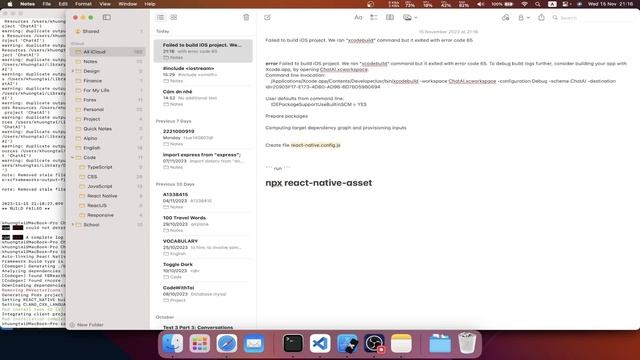Viewport: 640px width, 360px height.
Task: Open Finder from the dock
Action: tap(173, 343)
